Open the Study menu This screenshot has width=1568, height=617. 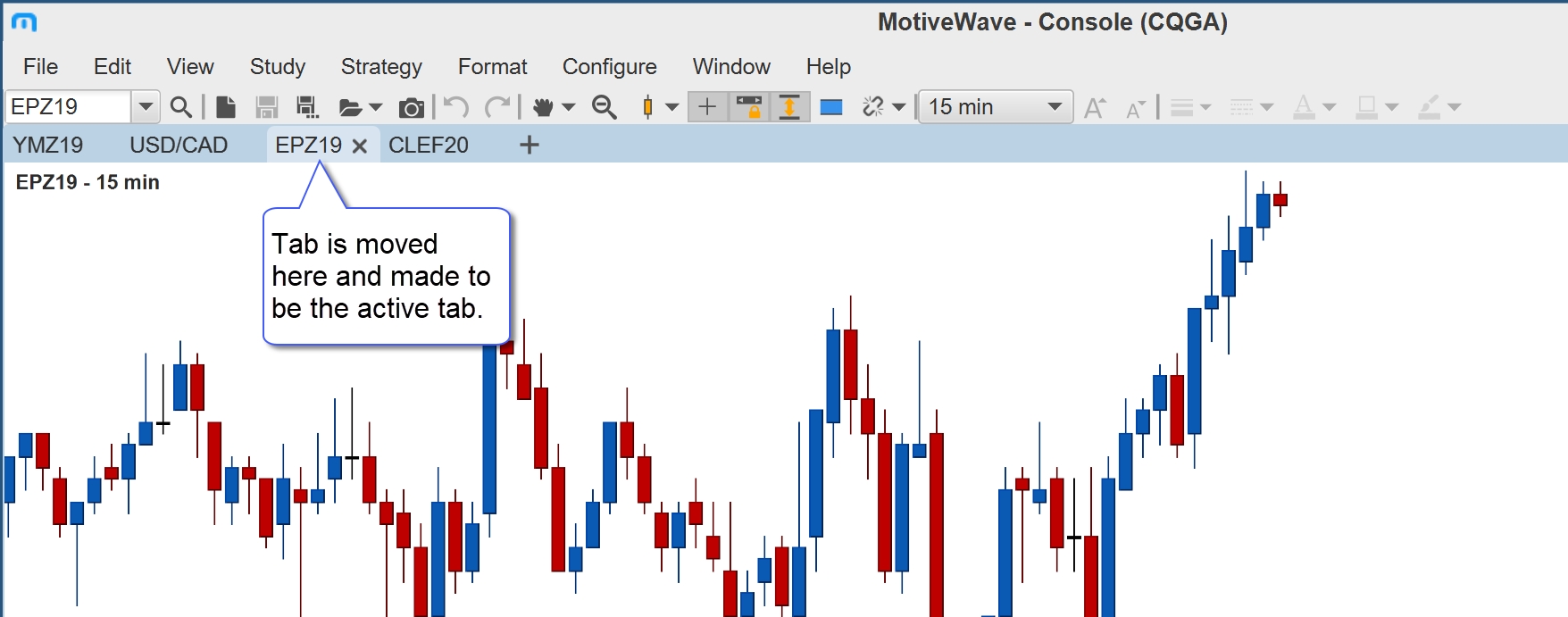click(278, 67)
